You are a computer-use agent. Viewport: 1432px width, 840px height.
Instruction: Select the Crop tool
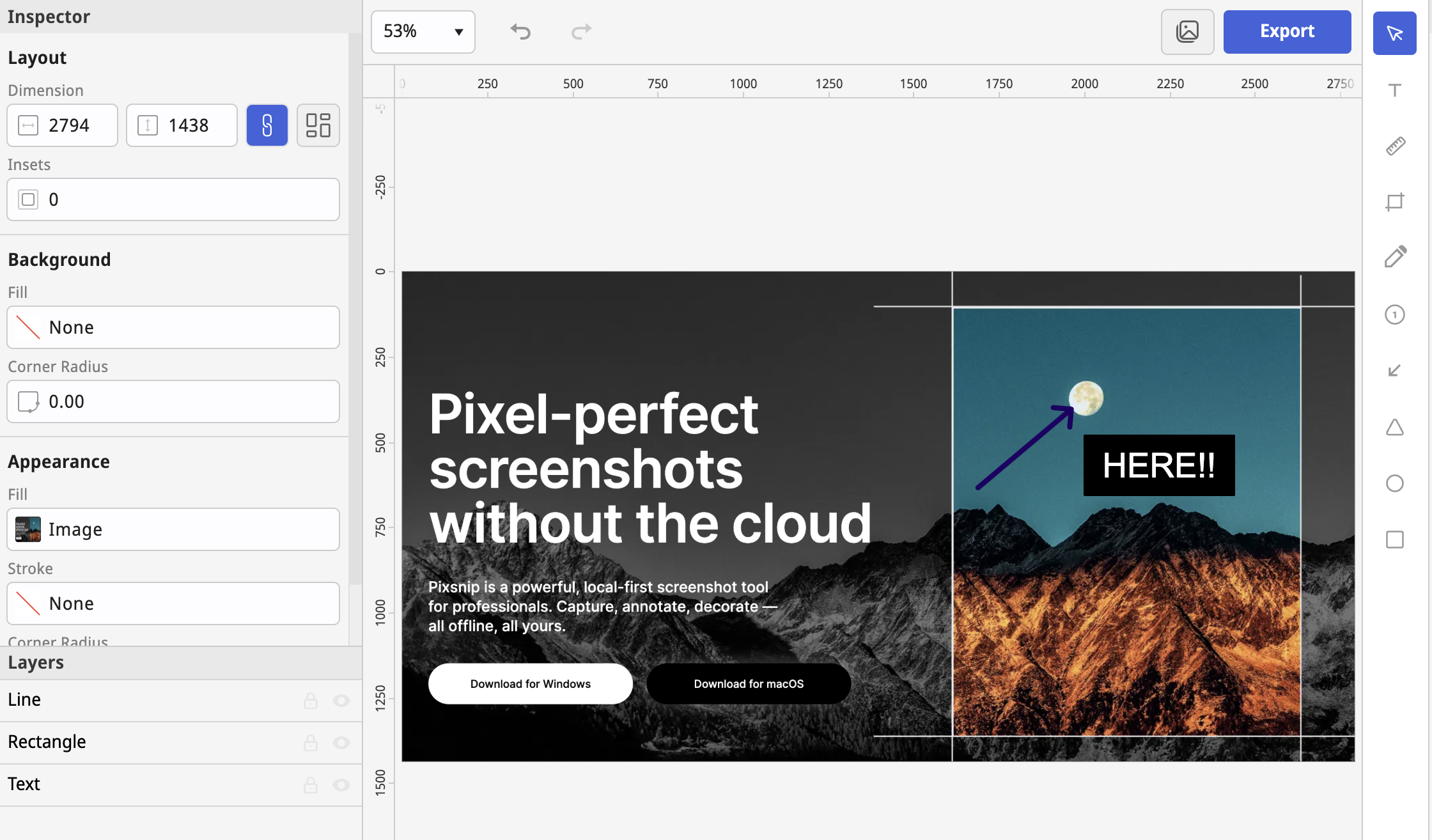point(1395,202)
